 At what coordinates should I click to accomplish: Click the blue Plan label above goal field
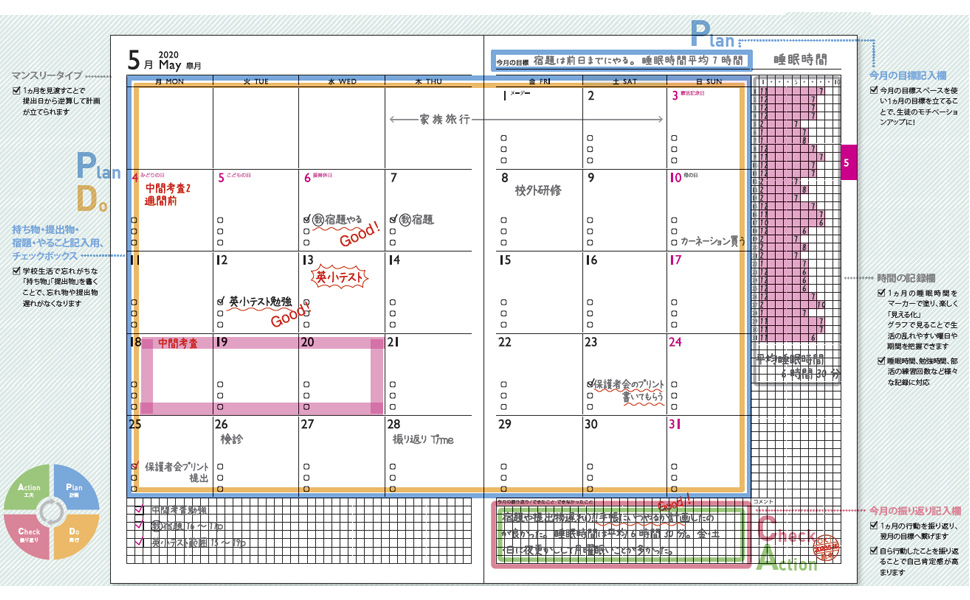713,34
